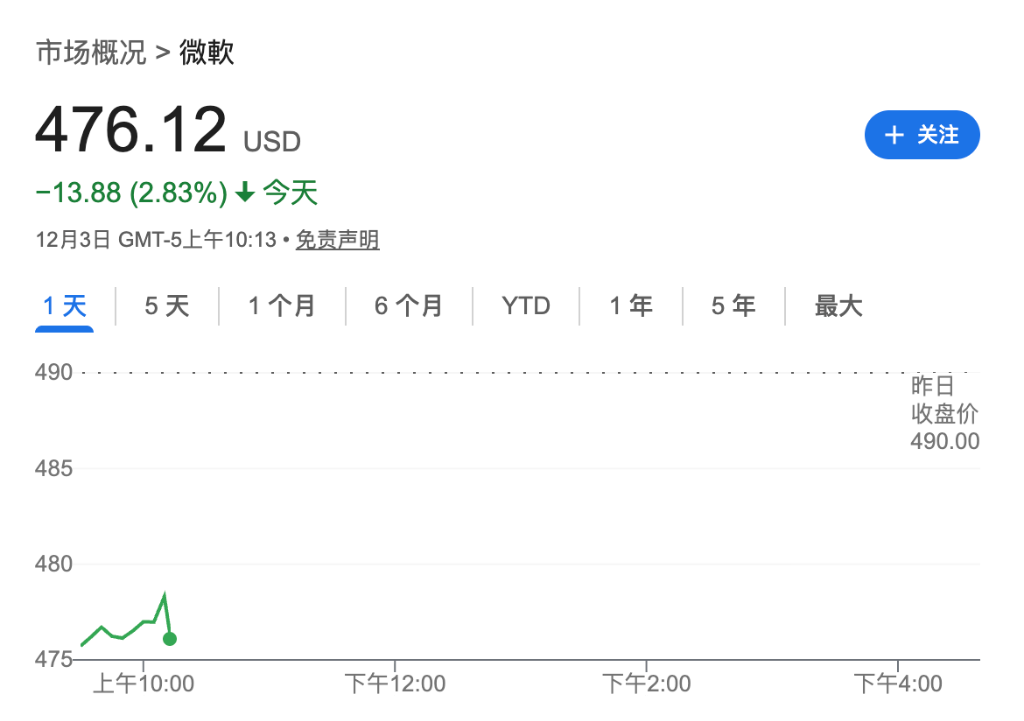The height and width of the screenshot is (721, 1024).
Task: Click the 476.12 stock price value
Action: pos(131,131)
